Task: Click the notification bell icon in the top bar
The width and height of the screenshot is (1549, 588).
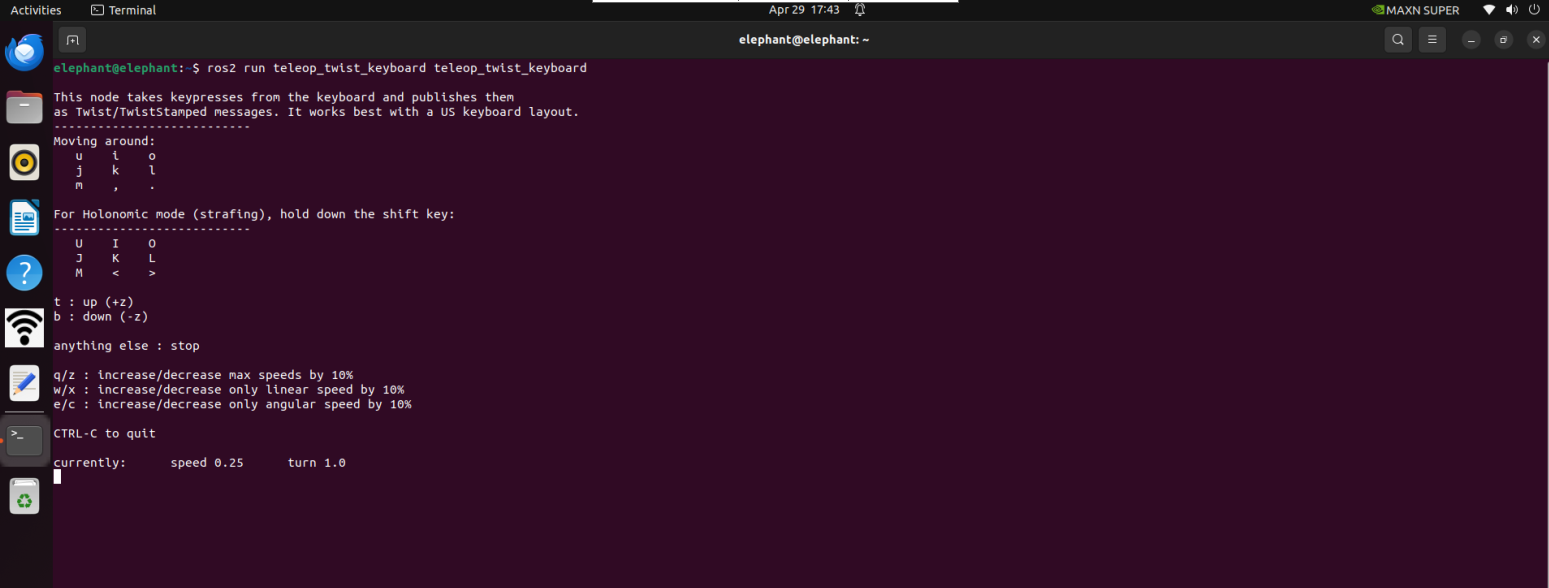Action: pos(859,10)
